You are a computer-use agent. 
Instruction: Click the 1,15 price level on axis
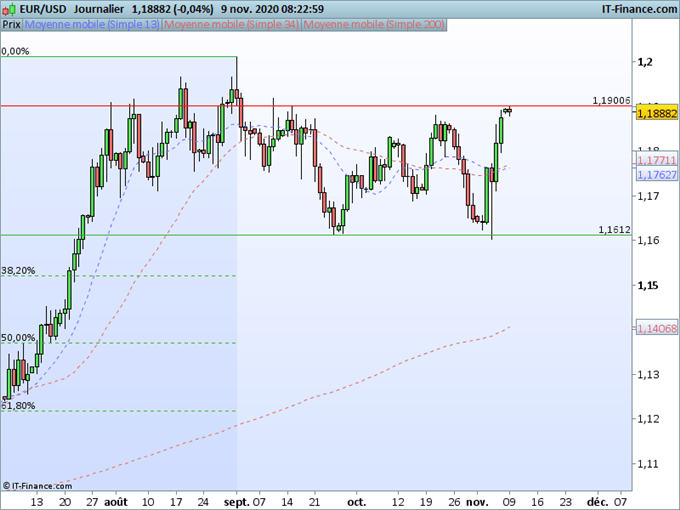click(x=647, y=285)
